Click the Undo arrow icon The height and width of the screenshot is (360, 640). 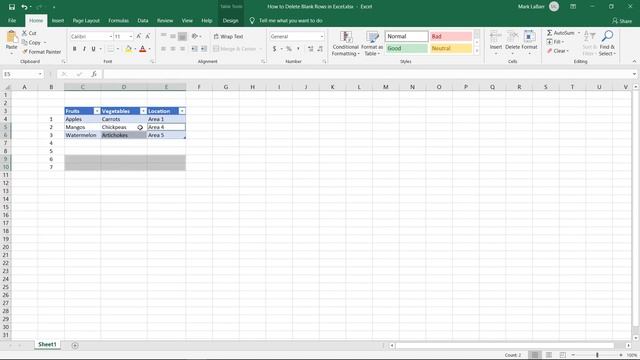point(24,7)
